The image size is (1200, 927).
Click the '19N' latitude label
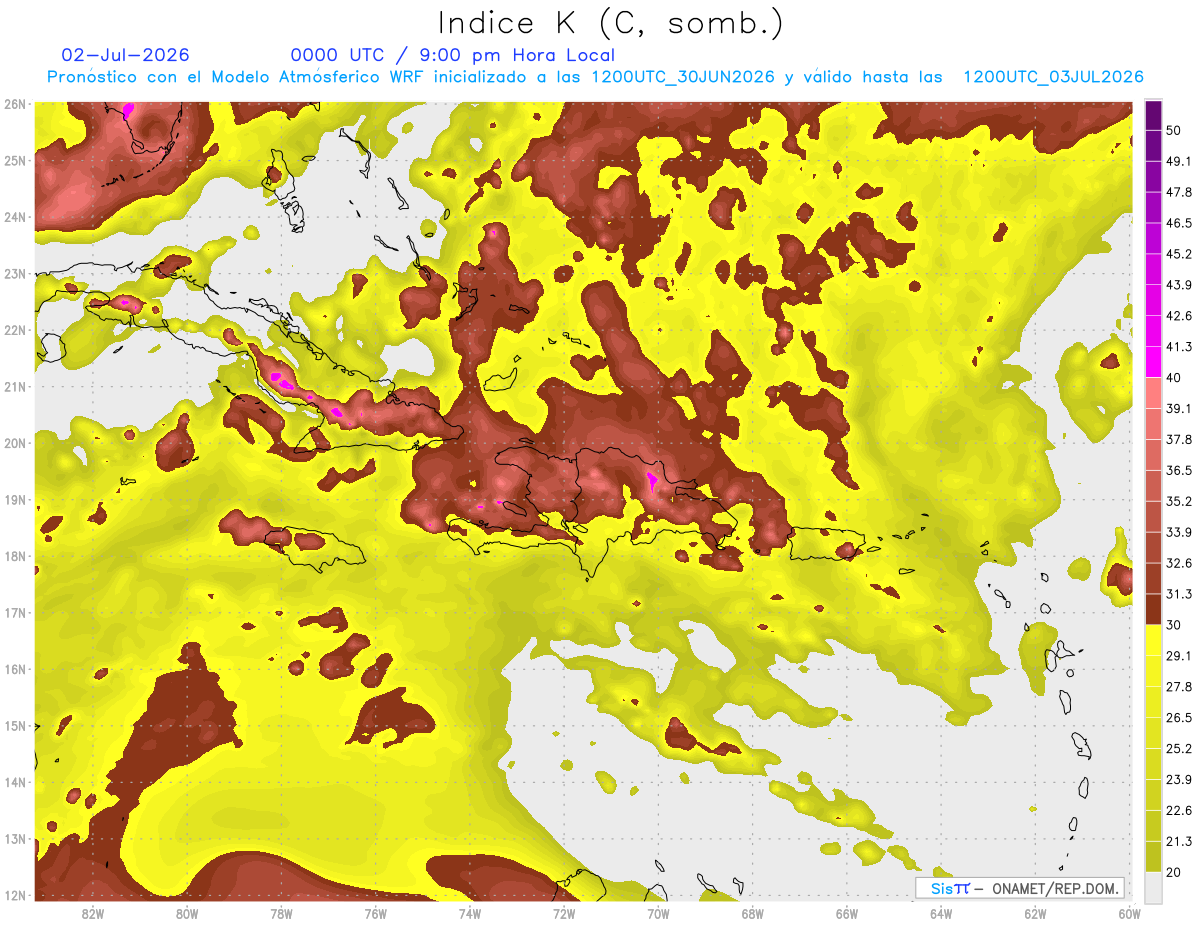point(16,499)
